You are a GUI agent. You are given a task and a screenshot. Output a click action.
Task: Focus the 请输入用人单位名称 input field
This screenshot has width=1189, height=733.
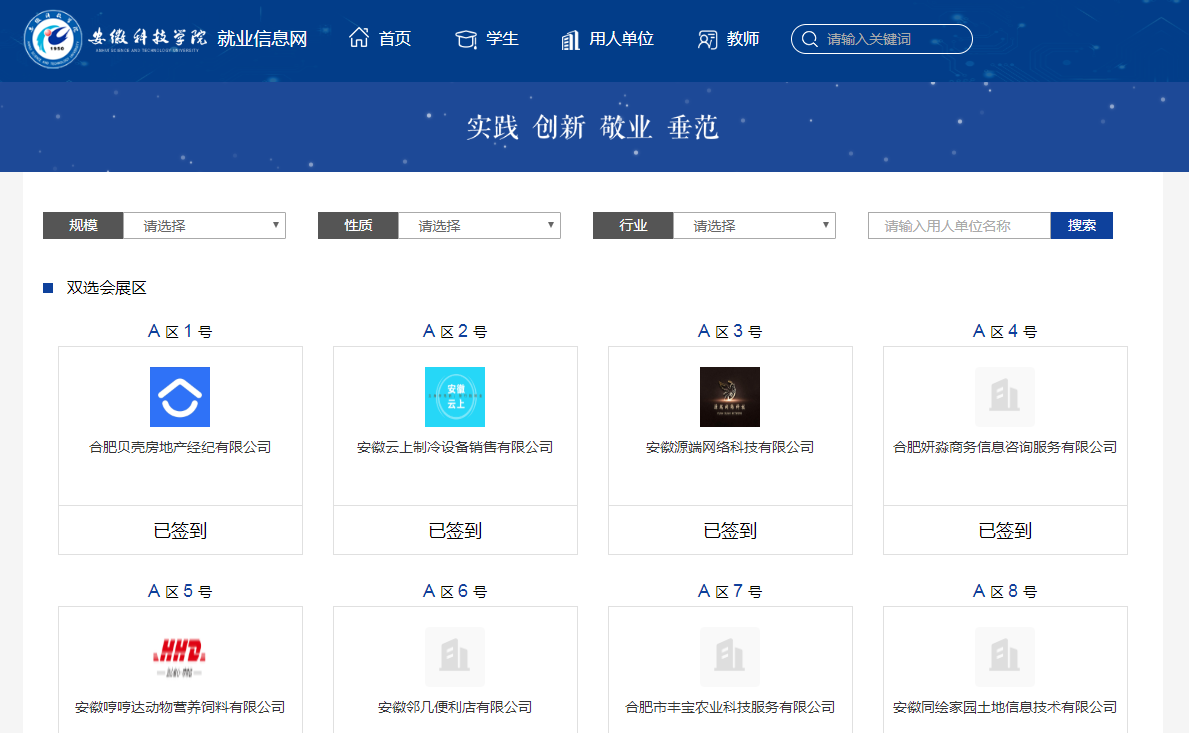coord(959,226)
